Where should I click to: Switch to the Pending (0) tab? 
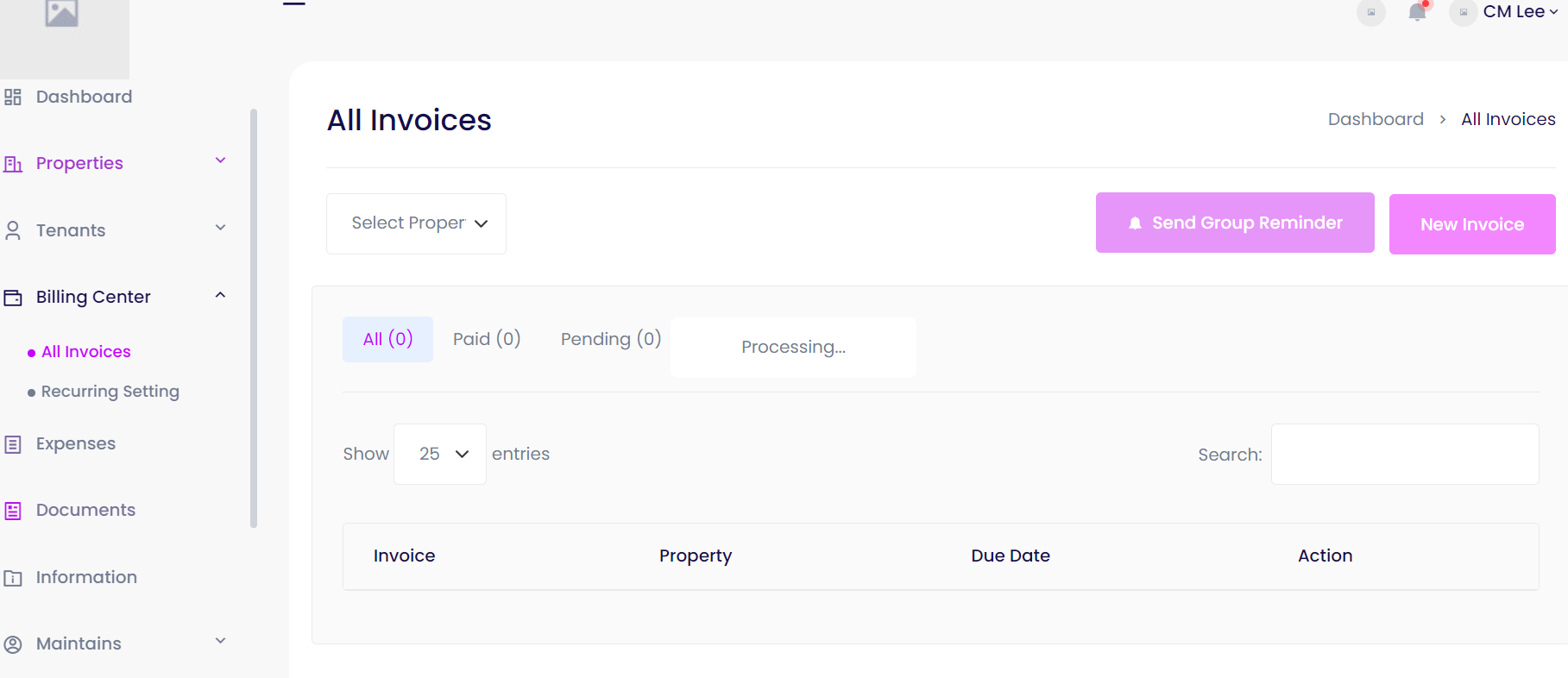[x=611, y=339]
